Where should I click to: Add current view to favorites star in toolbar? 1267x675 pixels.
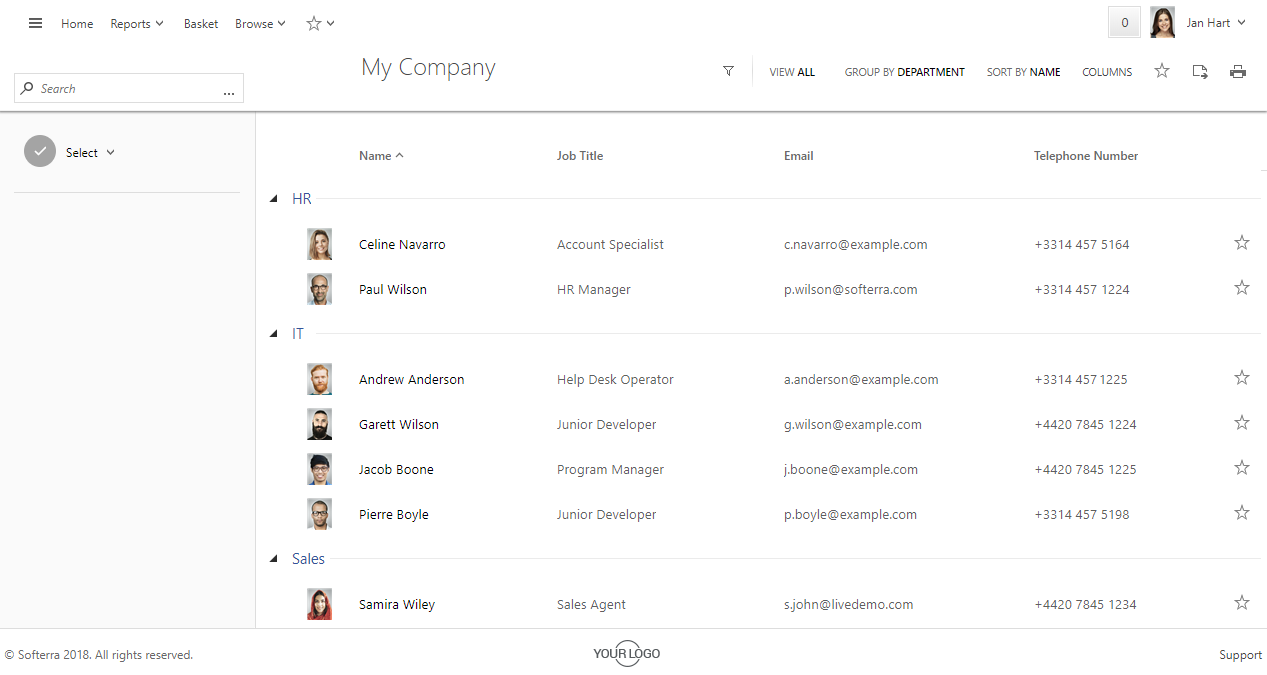[1162, 71]
